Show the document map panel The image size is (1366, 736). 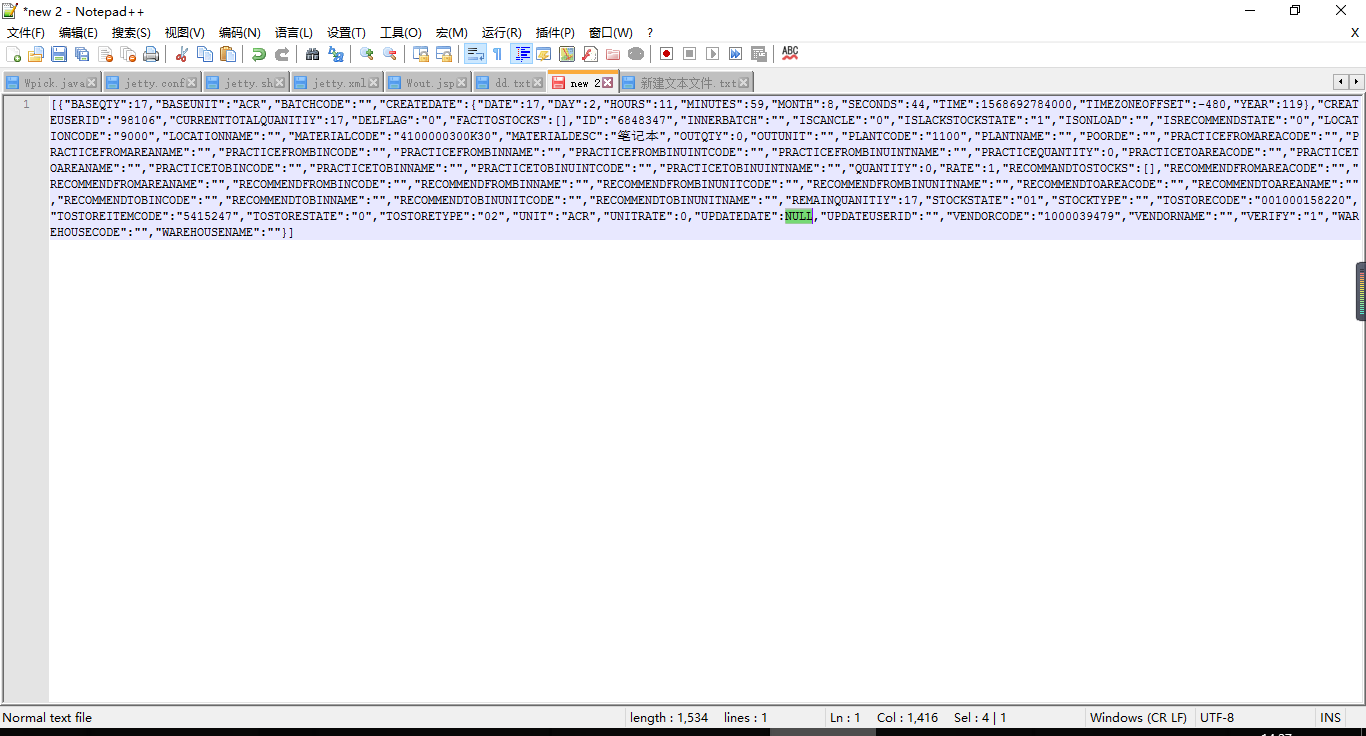[567, 54]
